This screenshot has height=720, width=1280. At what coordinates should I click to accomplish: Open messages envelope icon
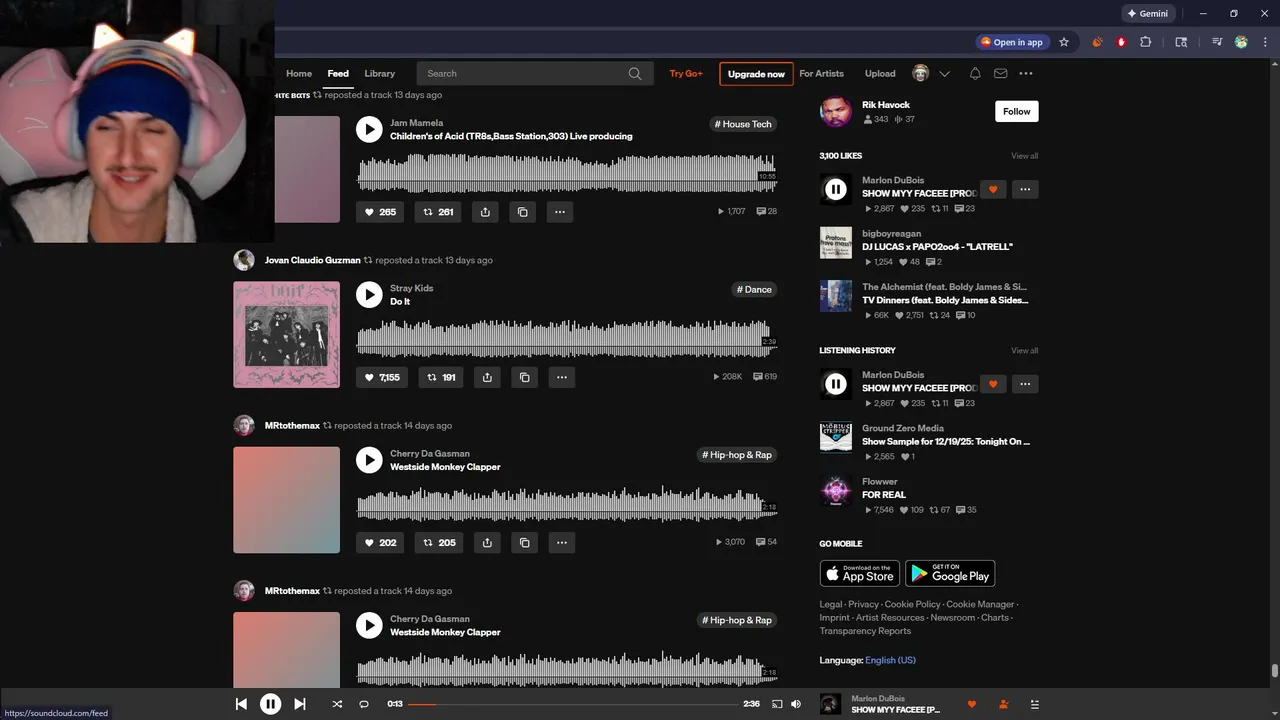[x=1000, y=73]
